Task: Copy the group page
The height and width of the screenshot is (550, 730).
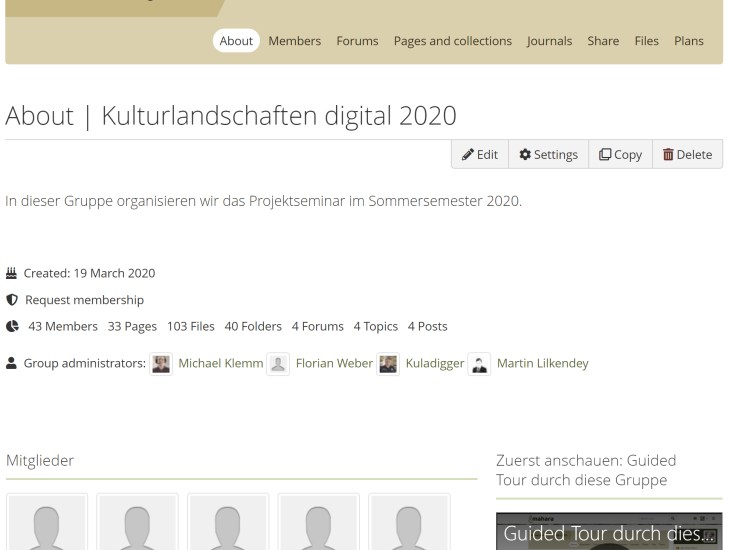Action: coord(620,155)
